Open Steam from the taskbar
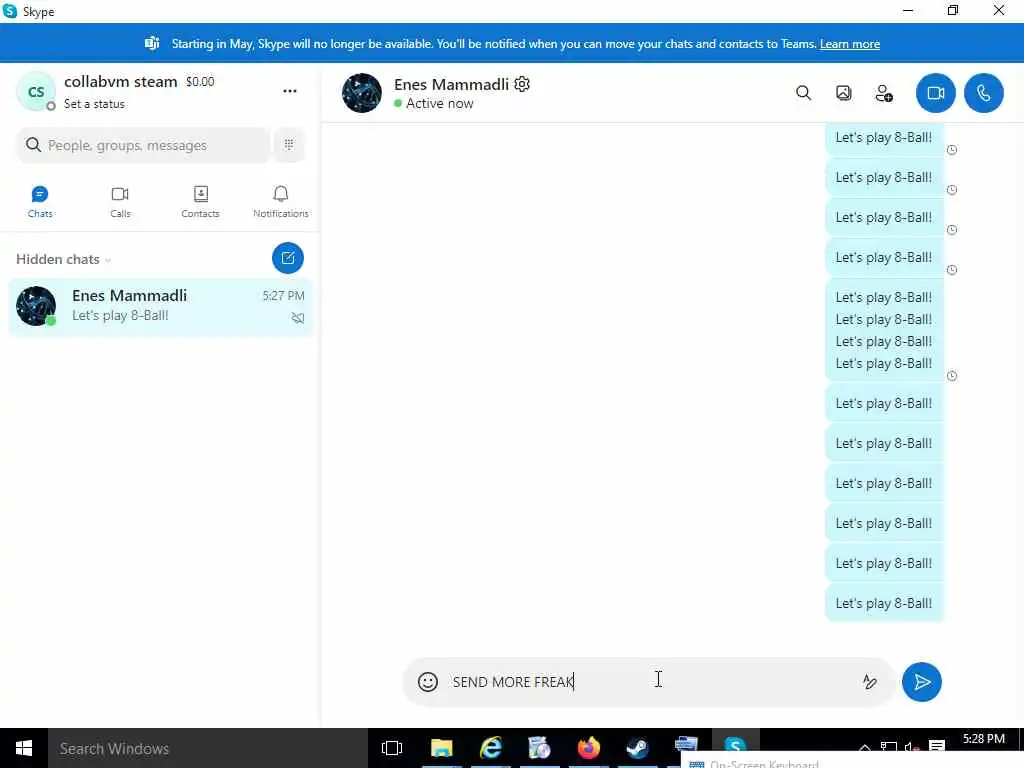The height and width of the screenshot is (768, 1024). point(637,748)
